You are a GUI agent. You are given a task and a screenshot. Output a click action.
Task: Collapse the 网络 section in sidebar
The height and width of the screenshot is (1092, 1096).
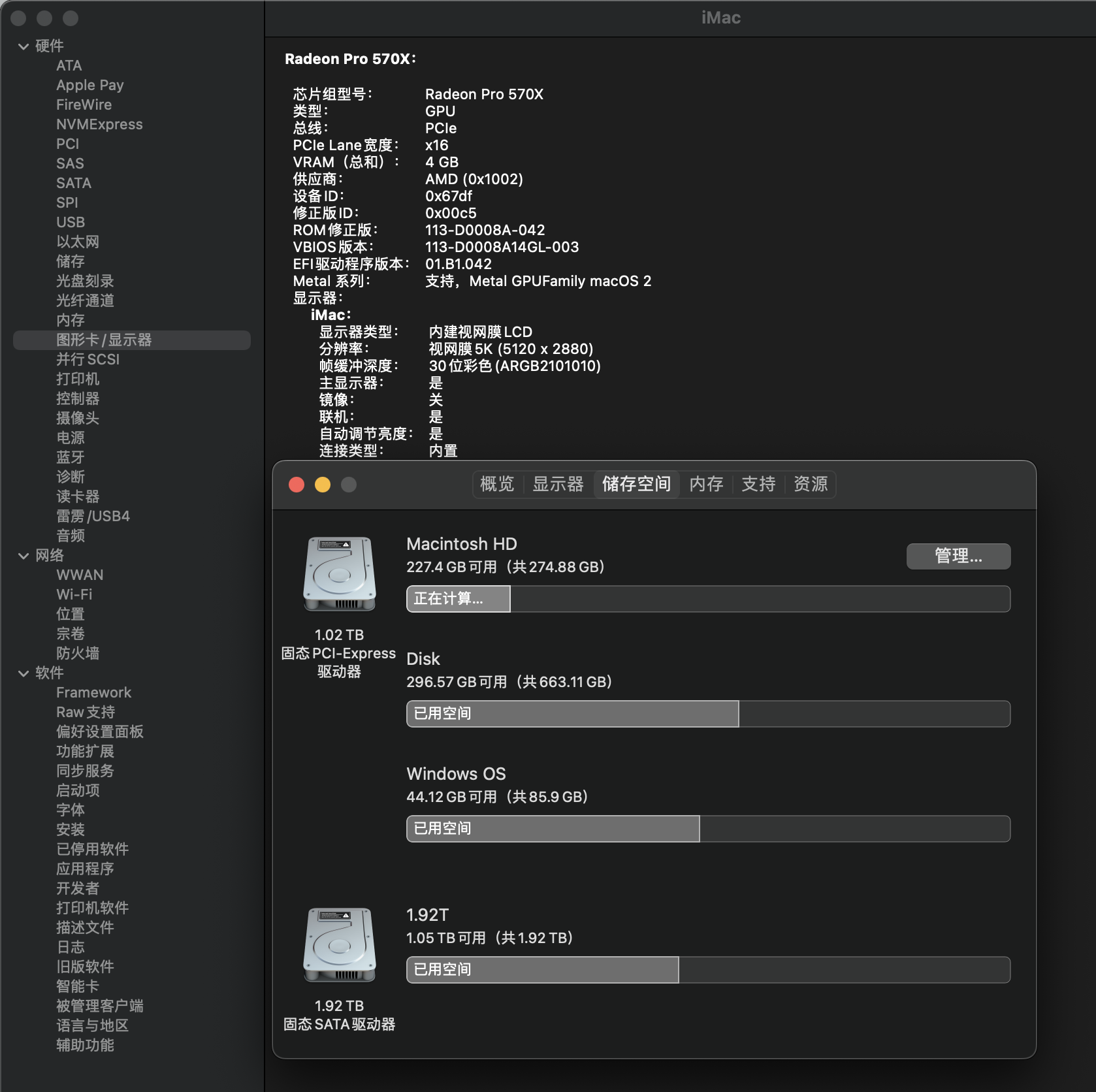pyautogui.click(x=24, y=556)
